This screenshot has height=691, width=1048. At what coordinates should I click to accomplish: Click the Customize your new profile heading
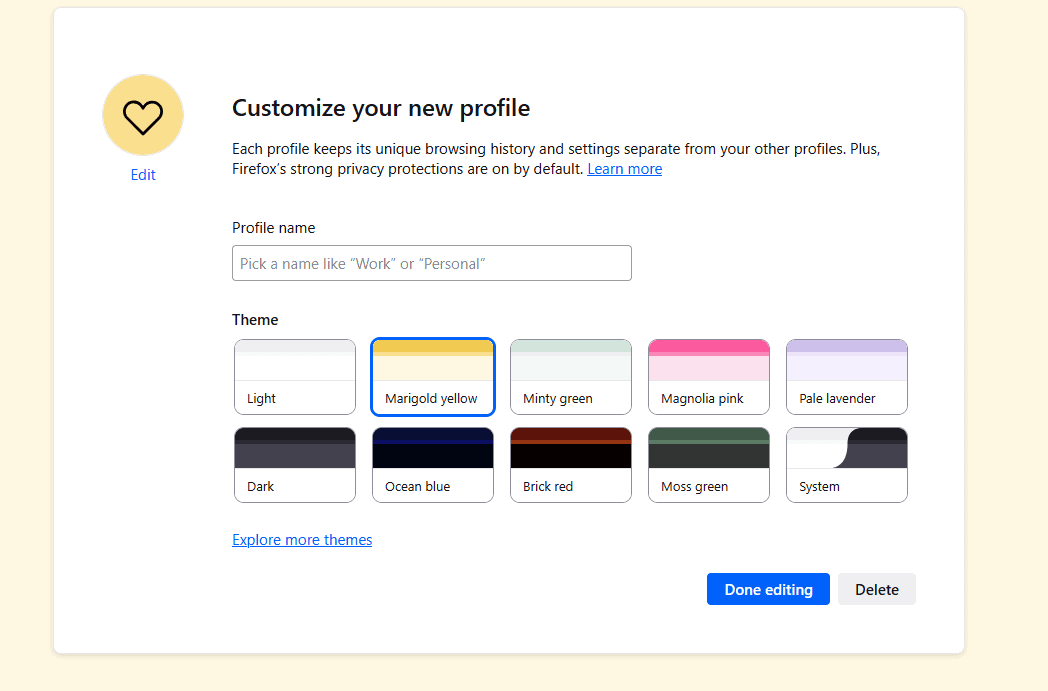381,108
